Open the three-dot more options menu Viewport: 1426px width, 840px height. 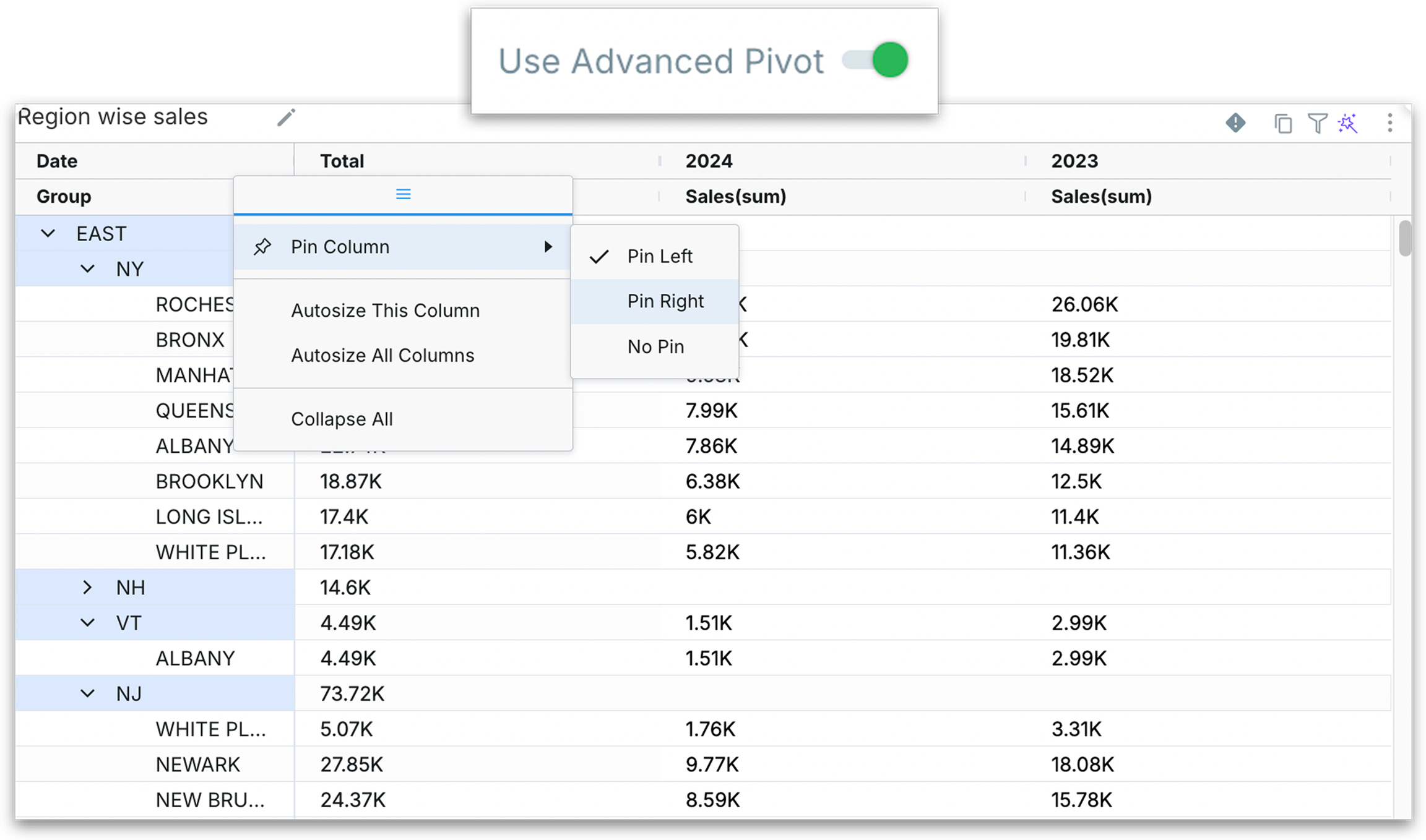pos(1389,122)
